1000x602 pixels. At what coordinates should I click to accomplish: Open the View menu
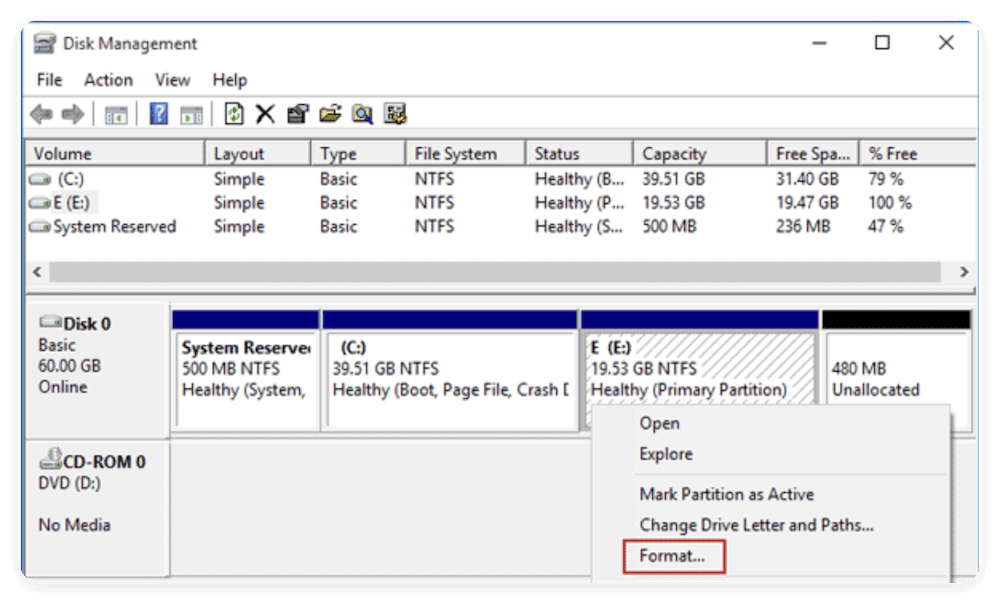tap(172, 80)
